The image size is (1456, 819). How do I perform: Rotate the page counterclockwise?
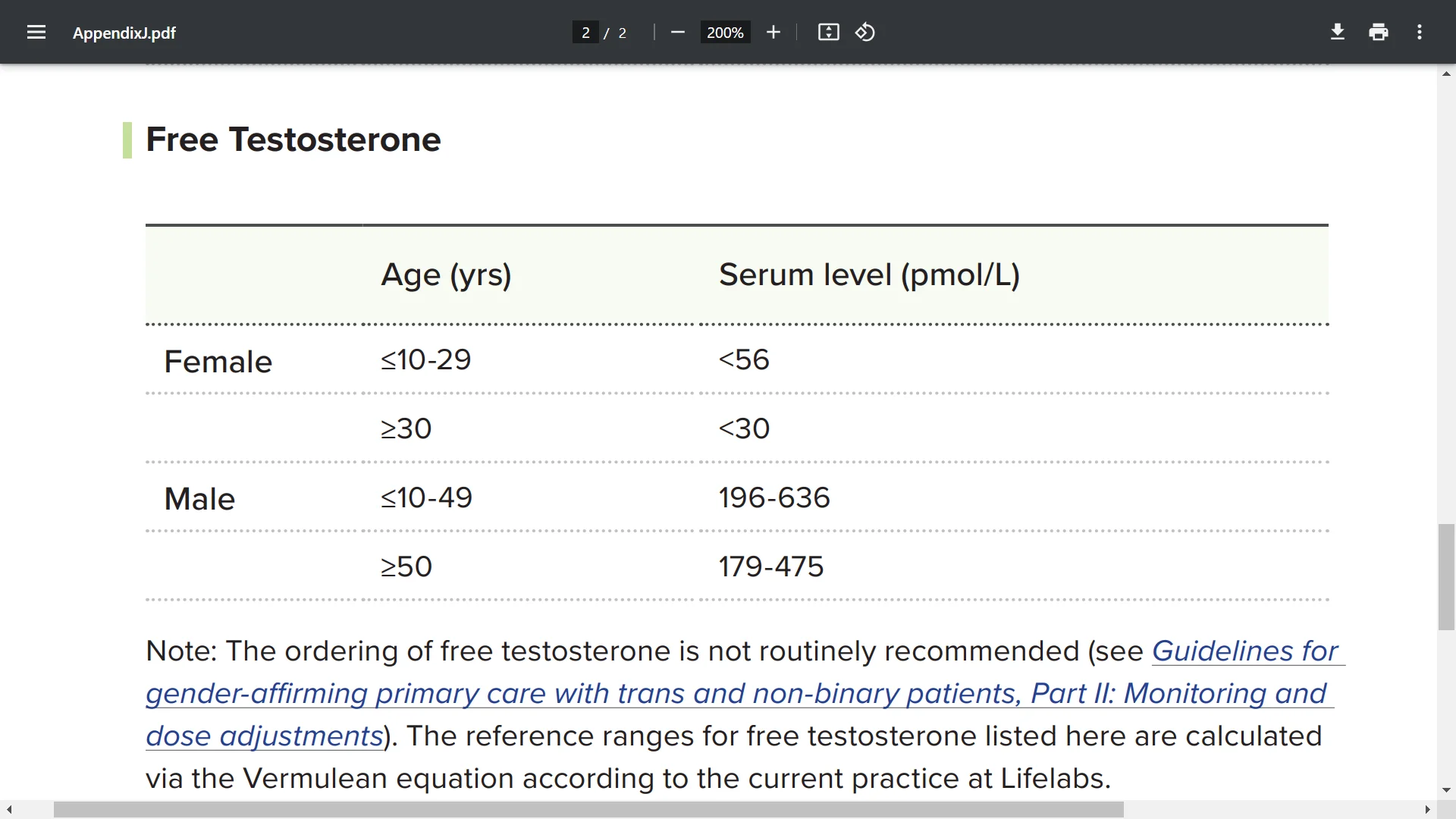865,32
